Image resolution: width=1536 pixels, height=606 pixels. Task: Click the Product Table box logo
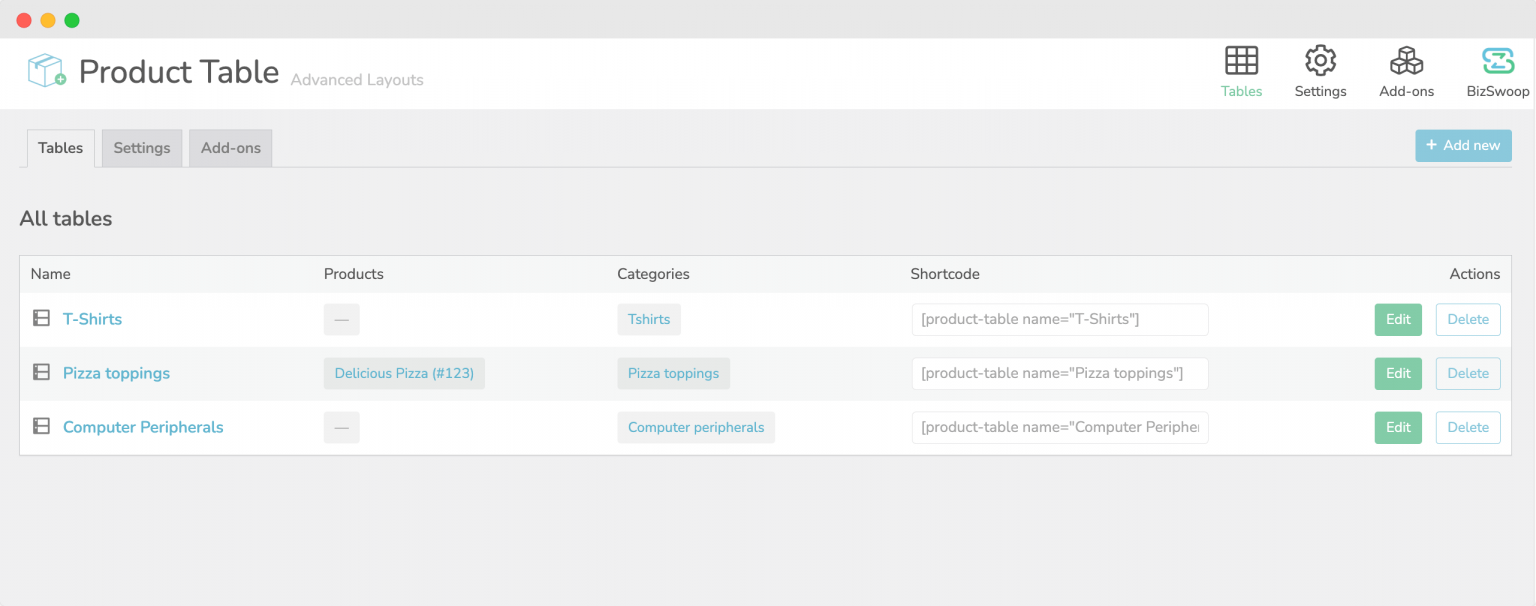pyautogui.click(x=45, y=71)
